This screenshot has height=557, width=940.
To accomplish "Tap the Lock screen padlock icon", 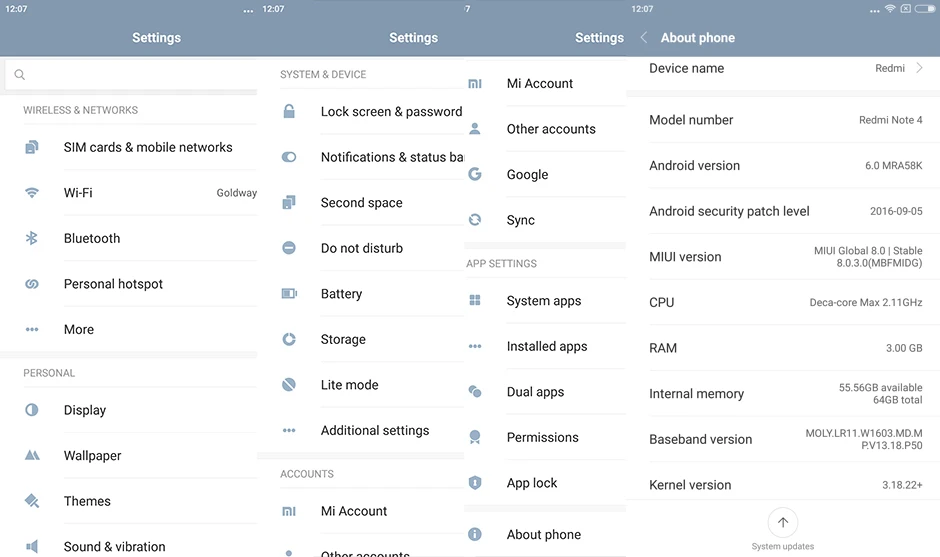I will coord(289,111).
